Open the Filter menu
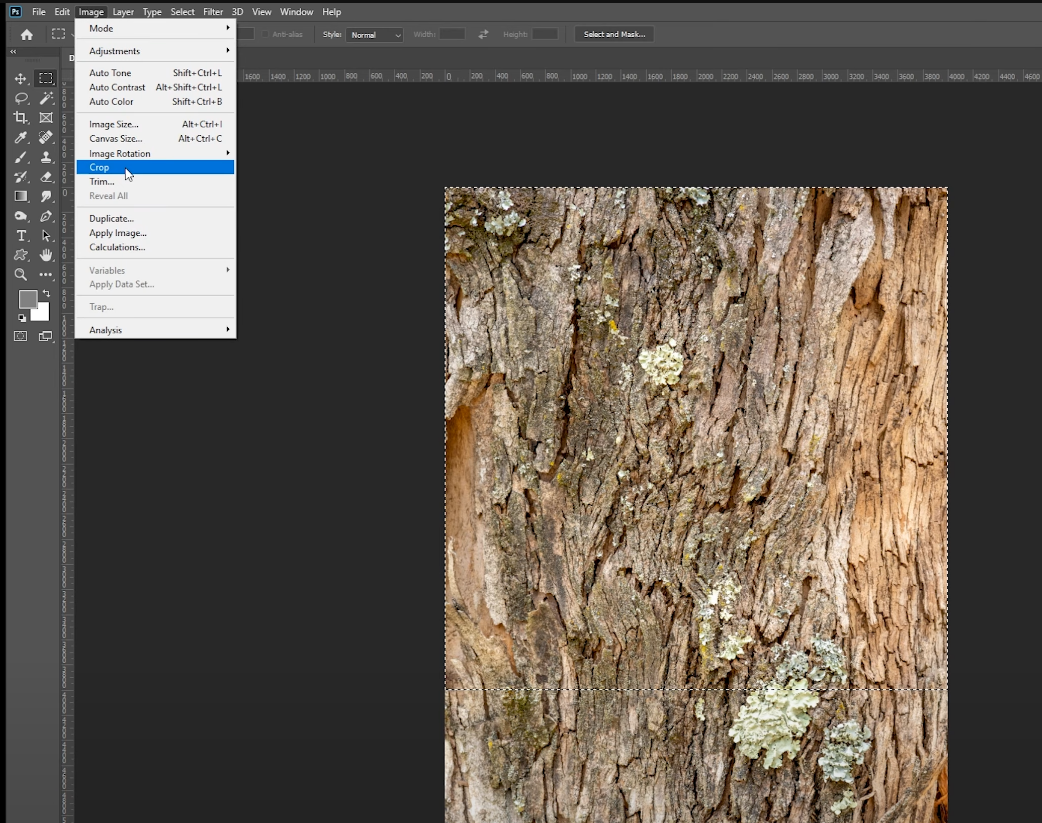Viewport: 1042px width, 823px height. 213,12
